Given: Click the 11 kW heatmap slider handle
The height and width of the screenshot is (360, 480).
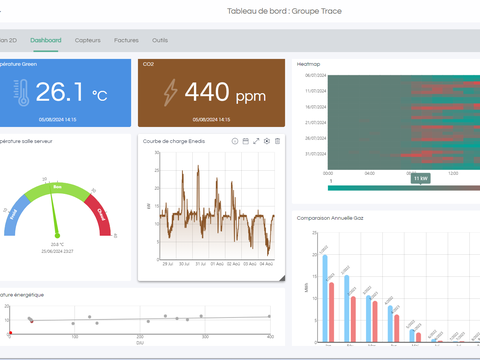Looking at the screenshot, I should pyautogui.click(x=421, y=179).
